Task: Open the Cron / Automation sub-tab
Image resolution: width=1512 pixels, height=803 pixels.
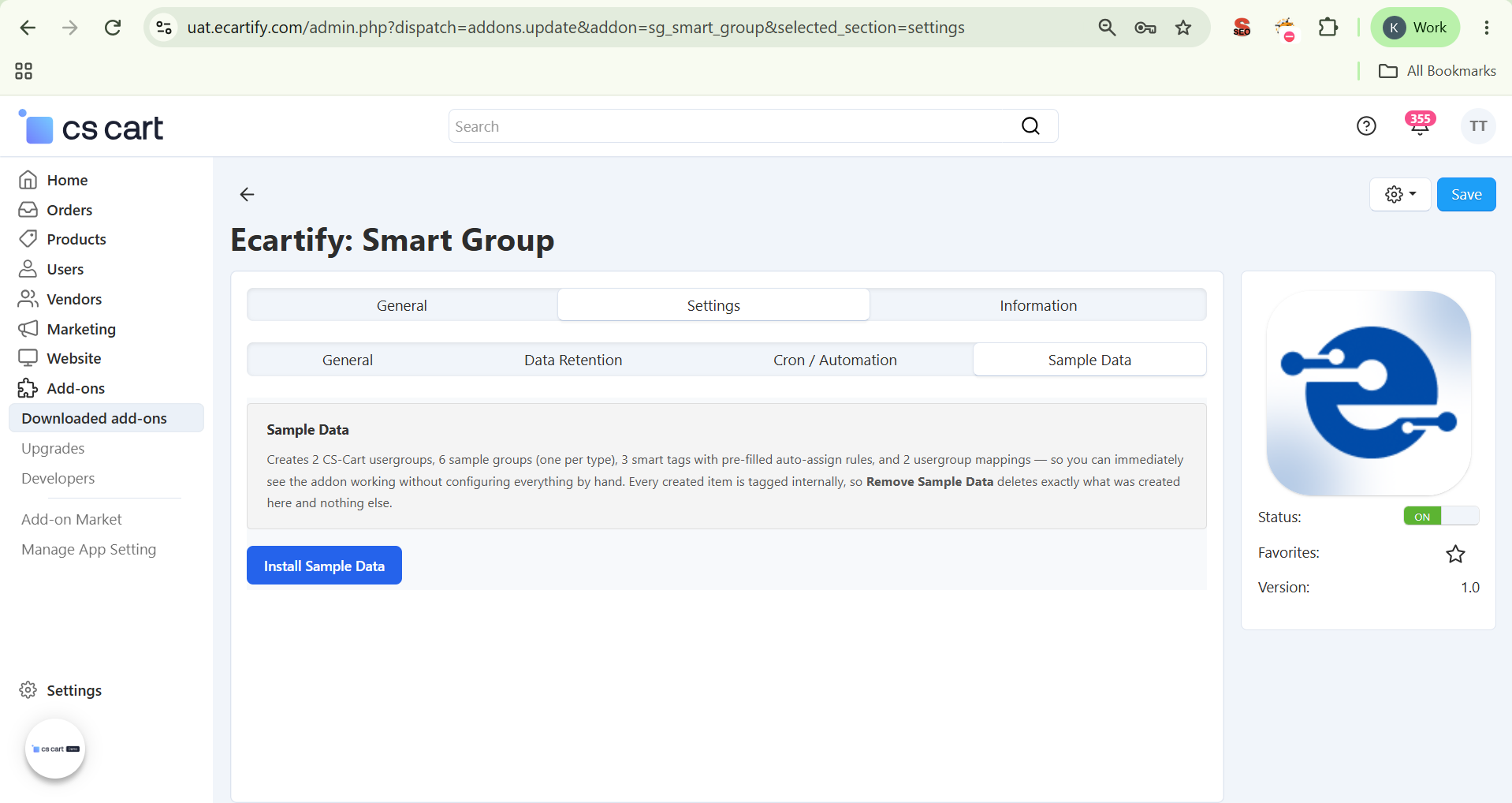Action: (x=835, y=360)
